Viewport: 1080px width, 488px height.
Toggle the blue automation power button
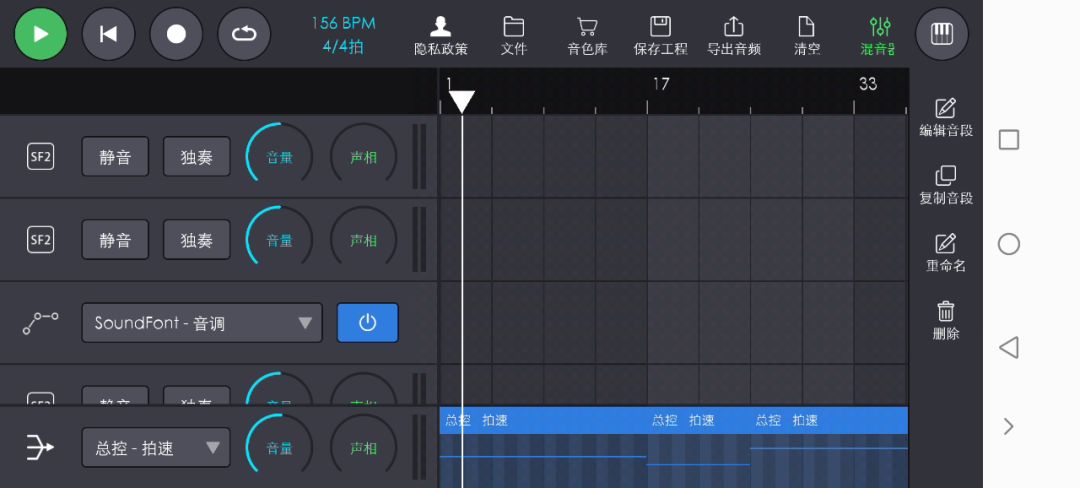[367, 323]
